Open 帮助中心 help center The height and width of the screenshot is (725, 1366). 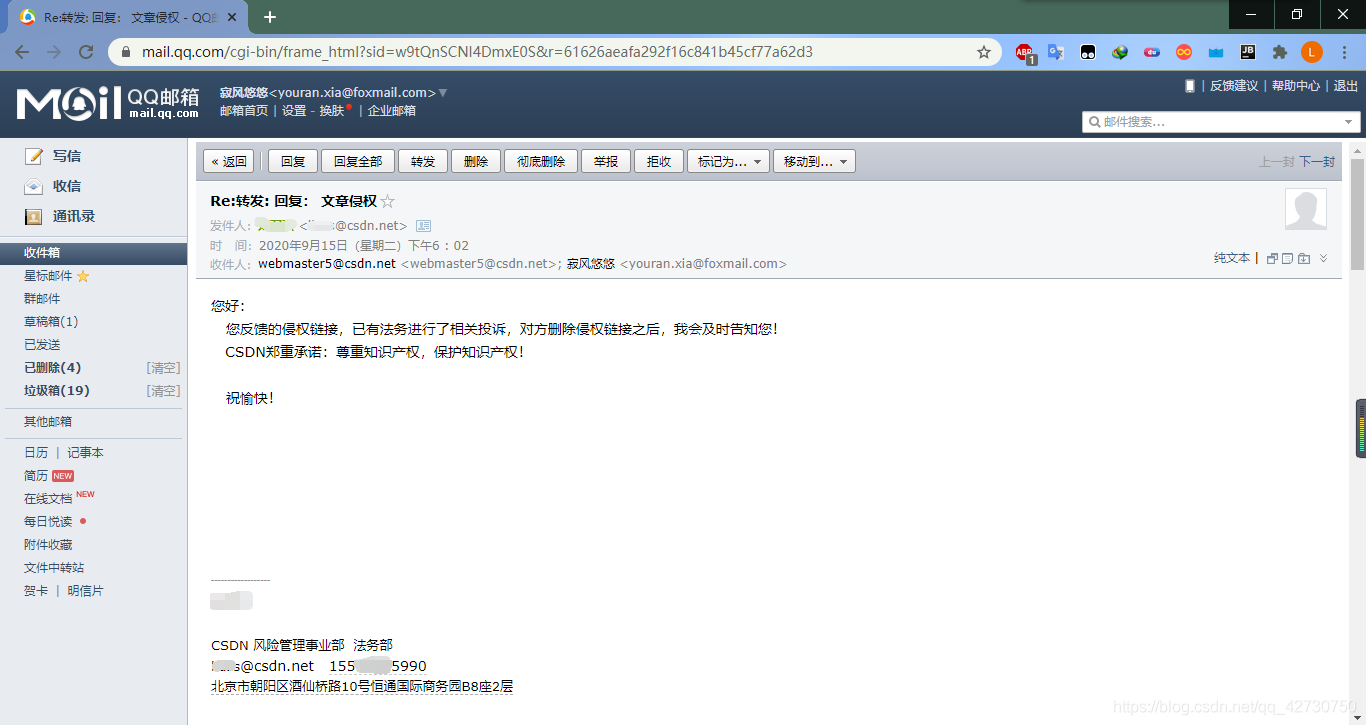[x=1296, y=86]
